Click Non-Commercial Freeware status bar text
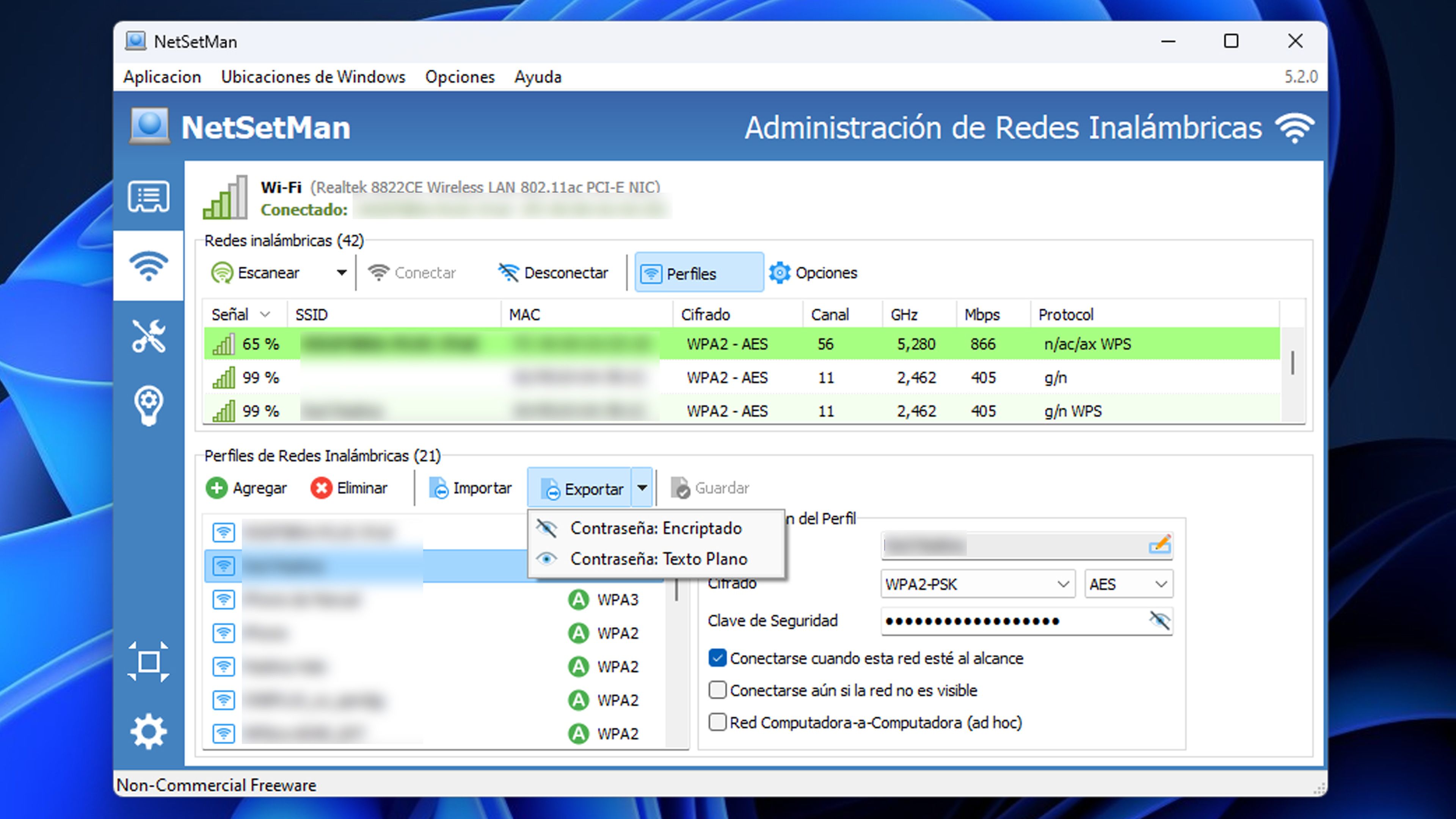Viewport: 1456px width, 819px height. coord(216,785)
